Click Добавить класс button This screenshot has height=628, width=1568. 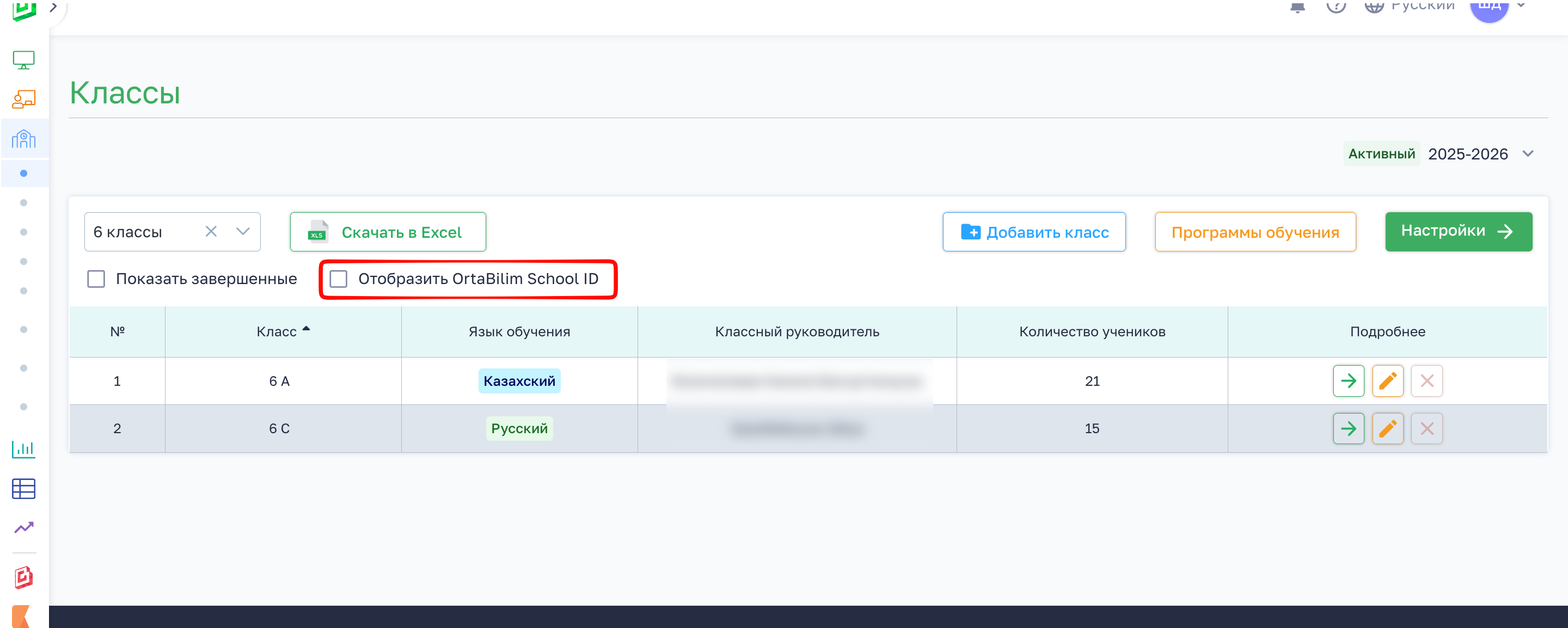(x=1033, y=232)
